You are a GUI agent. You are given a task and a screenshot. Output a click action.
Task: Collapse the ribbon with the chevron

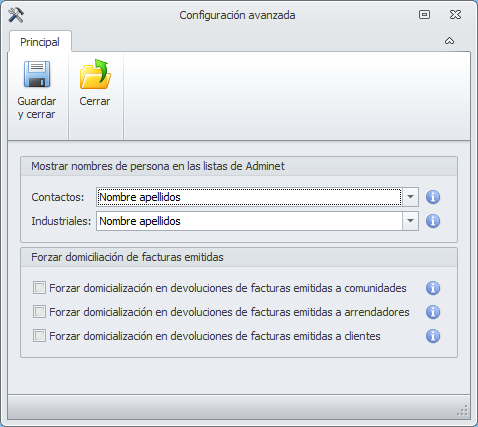click(x=449, y=41)
